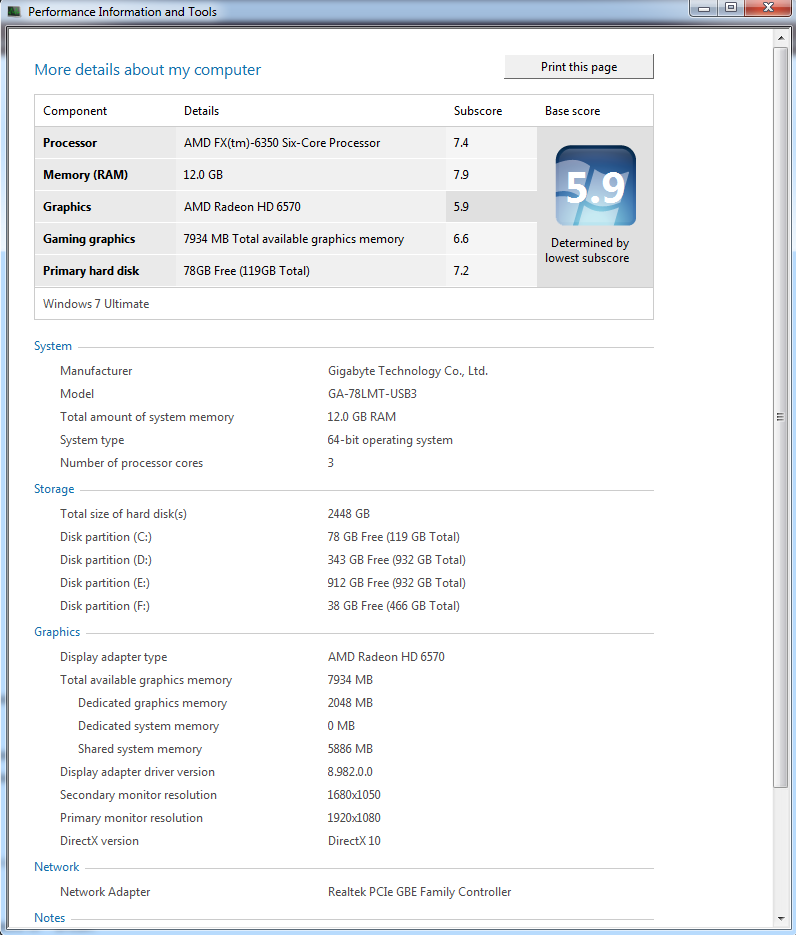Click the scrollbar up arrow
Screen dimensions: 796x935
(781, 38)
